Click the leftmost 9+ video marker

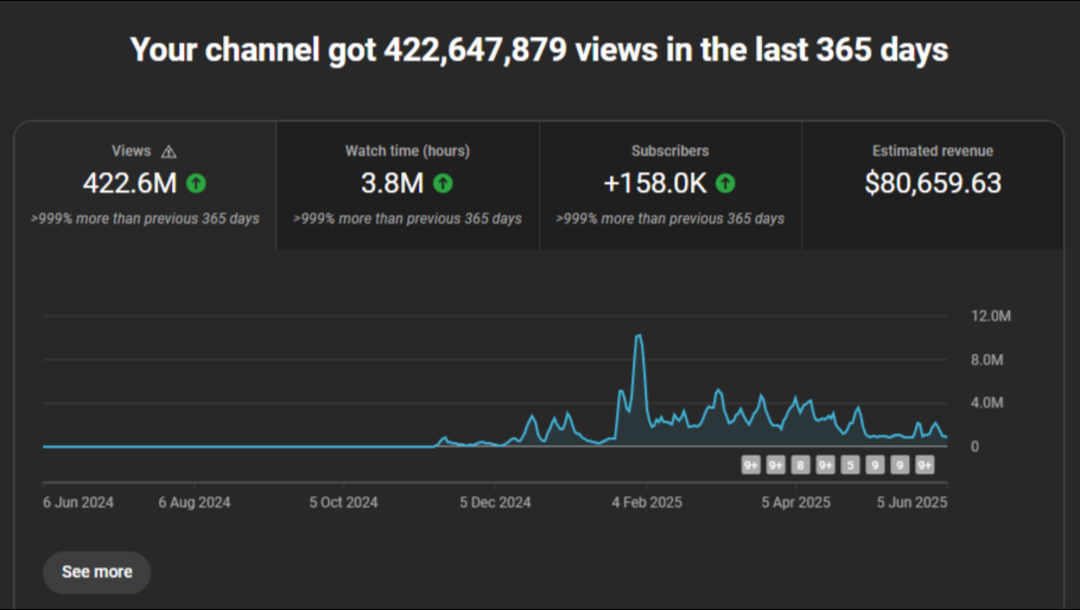click(751, 465)
